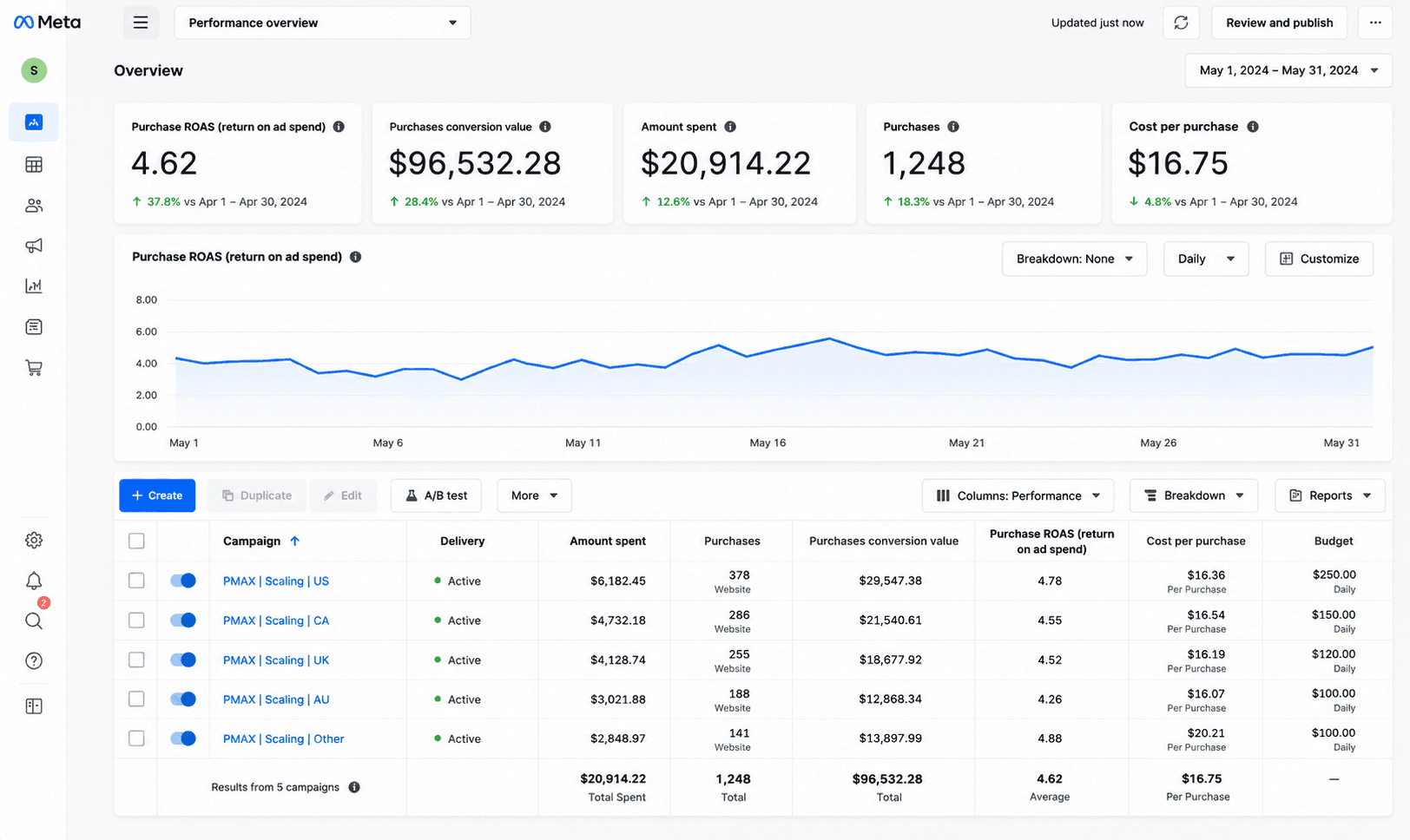The width and height of the screenshot is (1410, 840).
Task: Show info for Purchases card
Action: click(953, 127)
